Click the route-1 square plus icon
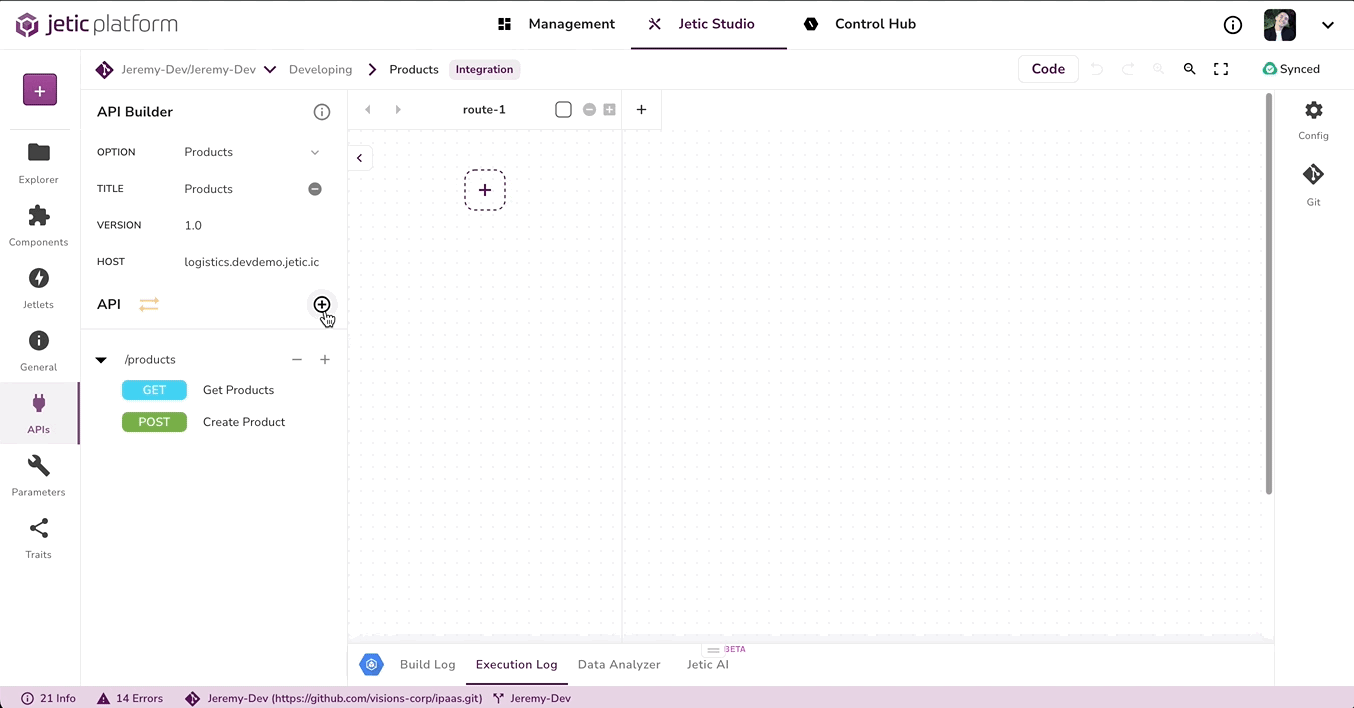Screen dimensions: 1354x708 (x=609, y=110)
